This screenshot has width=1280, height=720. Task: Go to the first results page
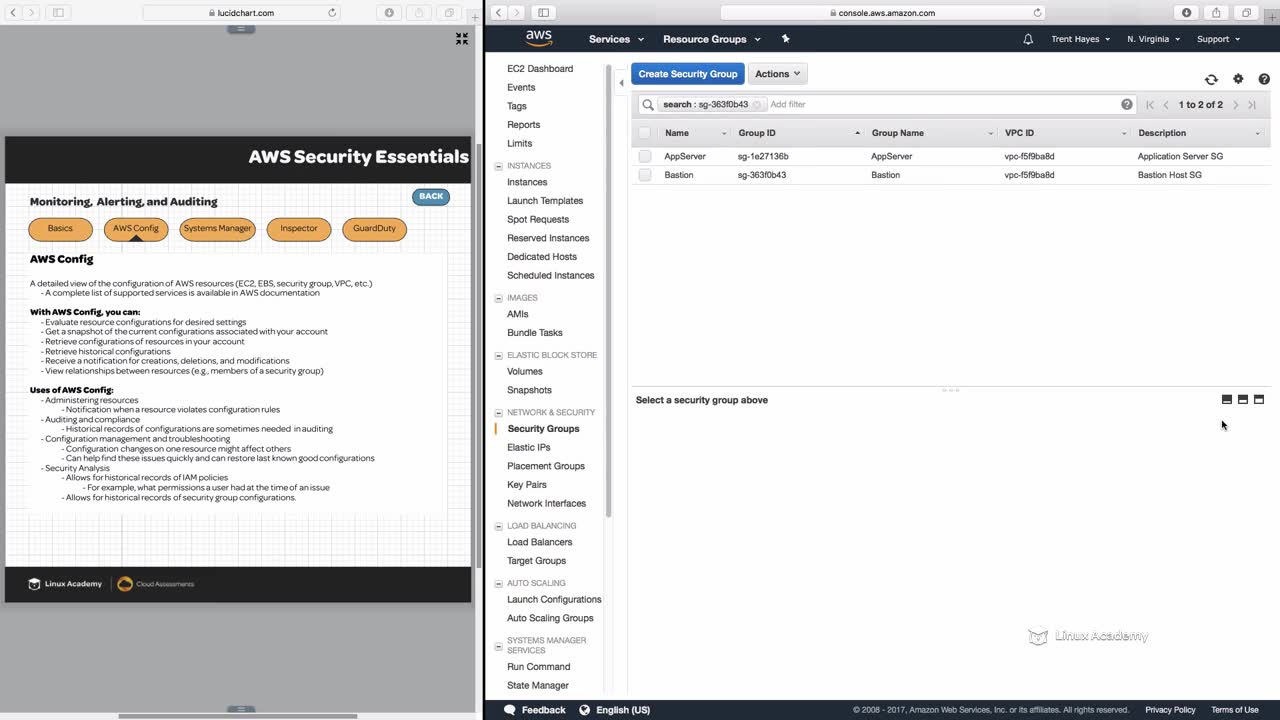click(x=1150, y=105)
